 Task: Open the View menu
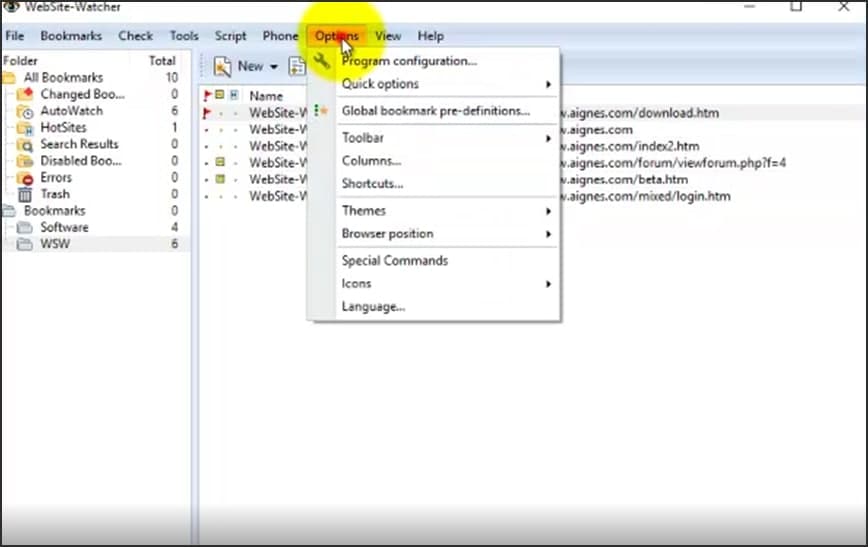click(388, 36)
